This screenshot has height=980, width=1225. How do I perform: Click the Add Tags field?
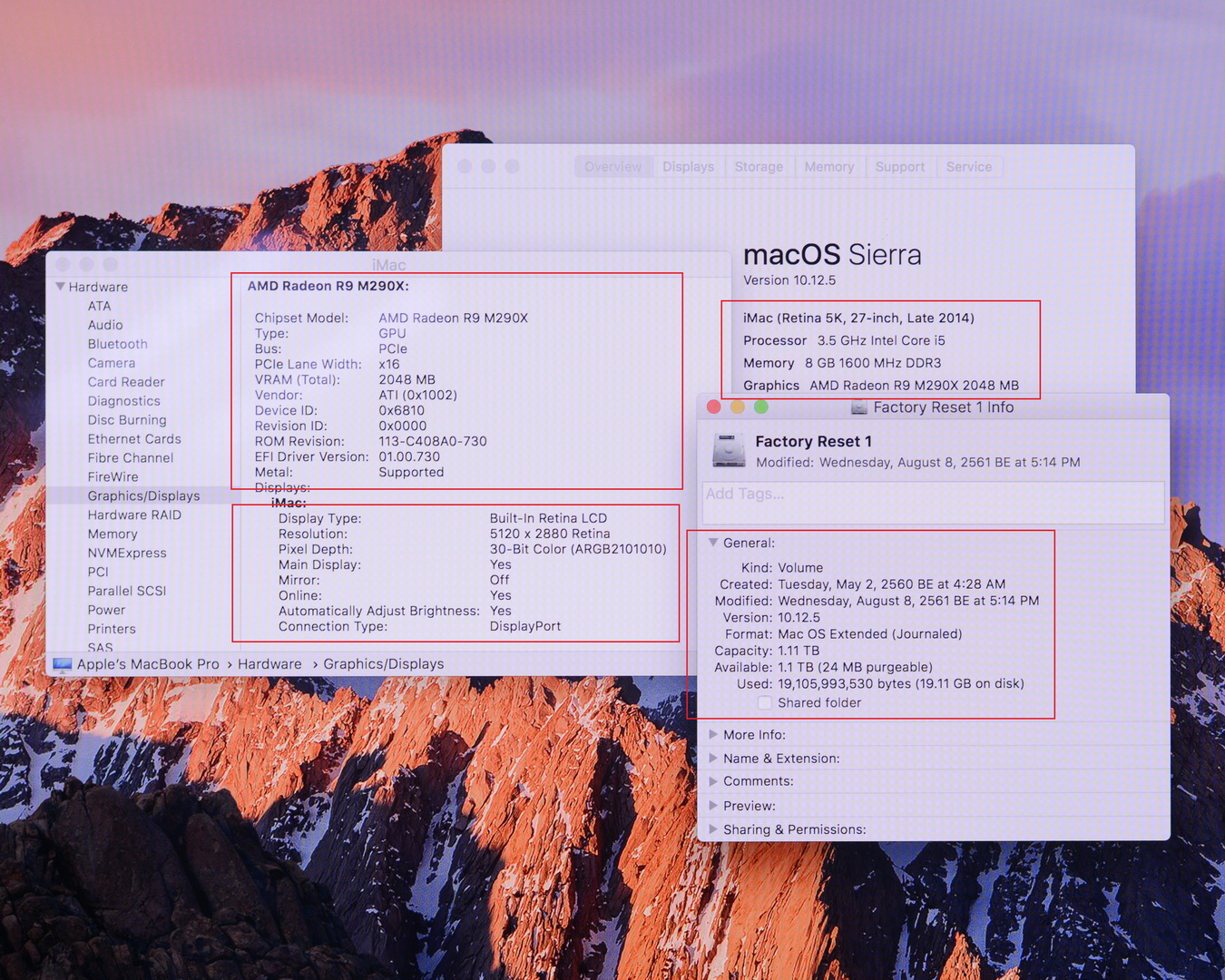[934, 502]
